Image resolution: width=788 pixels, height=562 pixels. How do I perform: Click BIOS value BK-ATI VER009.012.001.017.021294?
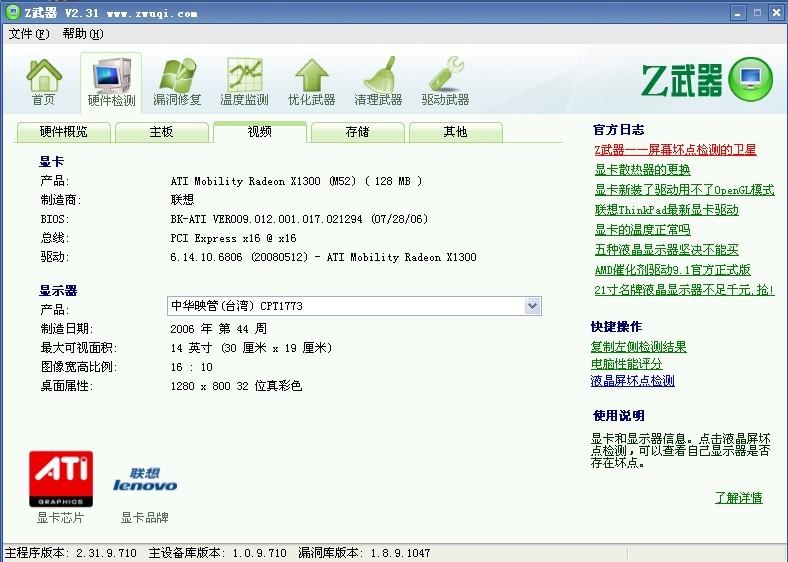[299, 219]
